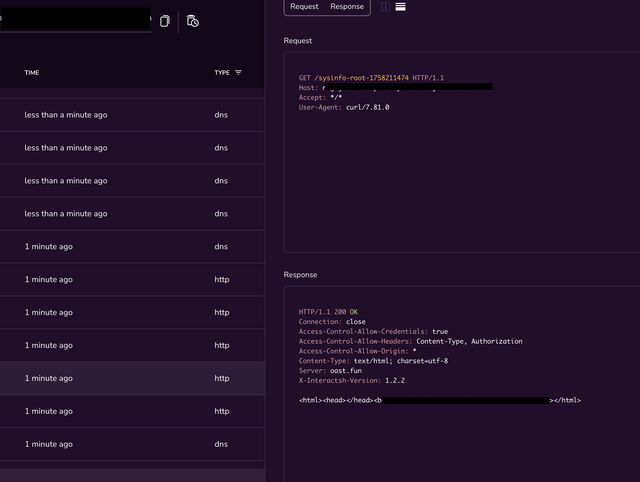Screen dimensions: 640x482
Task: Click Content-Type: text/html; charset=utf-8 line
Action: point(373,361)
